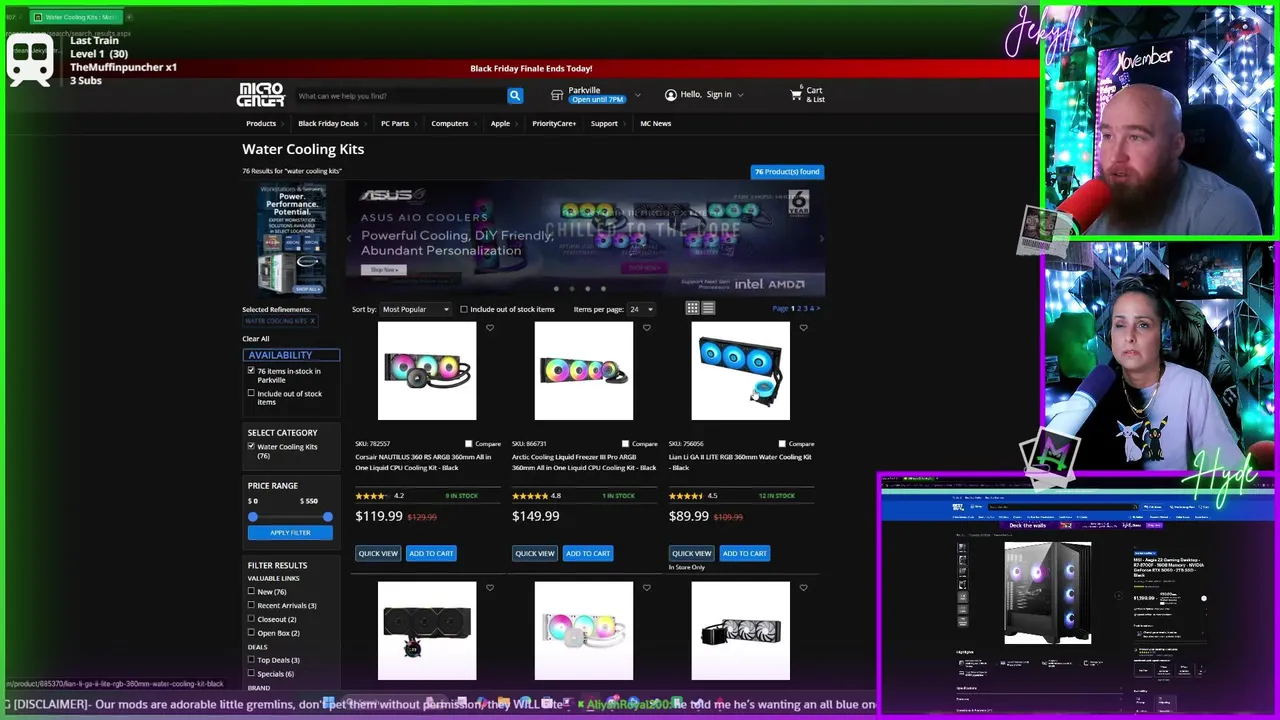Switch to list view layout
The height and width of the screenshot is (720, 1280).
[x=708, y=308]
